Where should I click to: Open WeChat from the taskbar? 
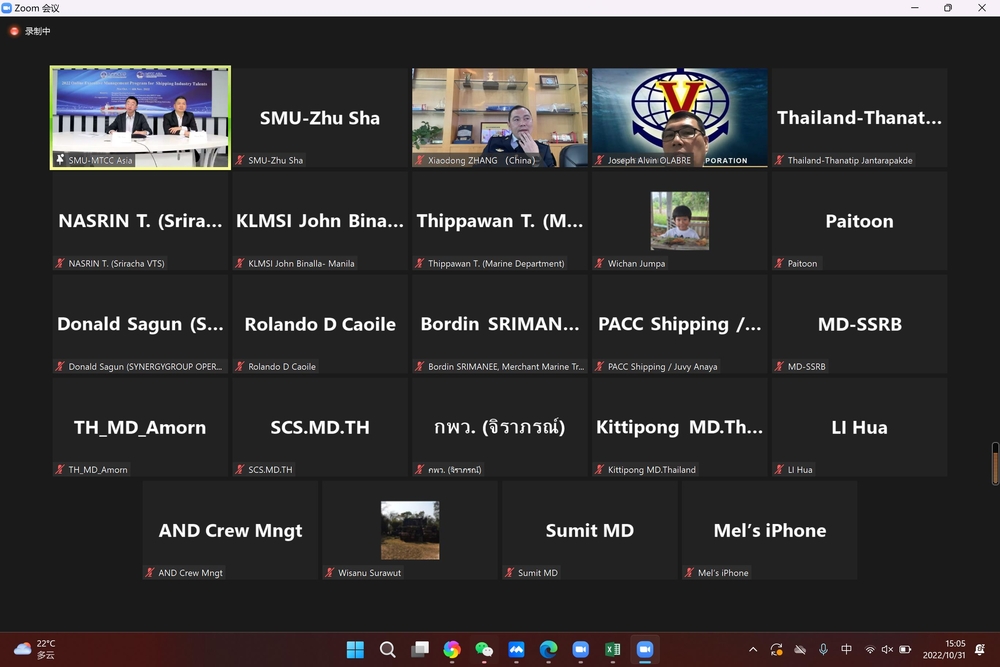coord(484,650)
